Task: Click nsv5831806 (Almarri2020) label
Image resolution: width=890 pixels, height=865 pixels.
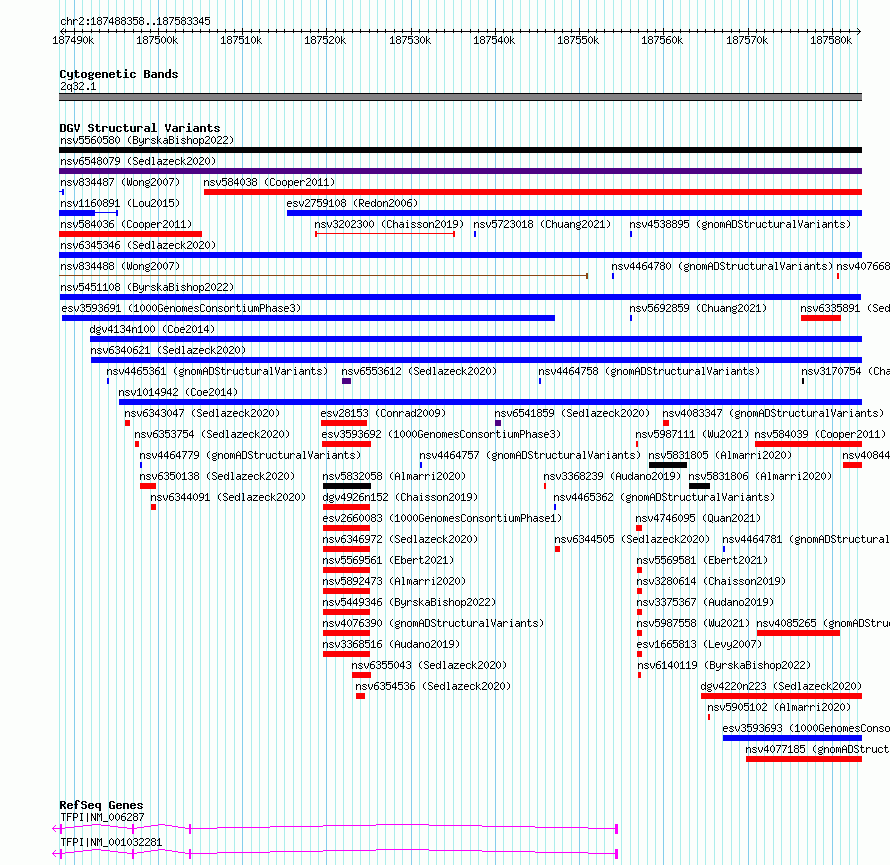Action: [x=760, y=476]
